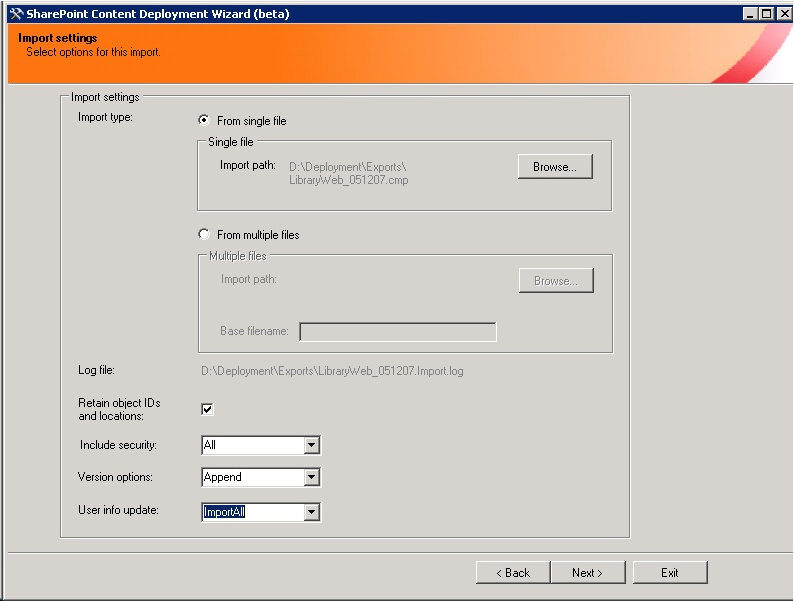The width and height of the screenshot is (794, 601).
Task: Click the Exit button
Action: tap(670, 573)
